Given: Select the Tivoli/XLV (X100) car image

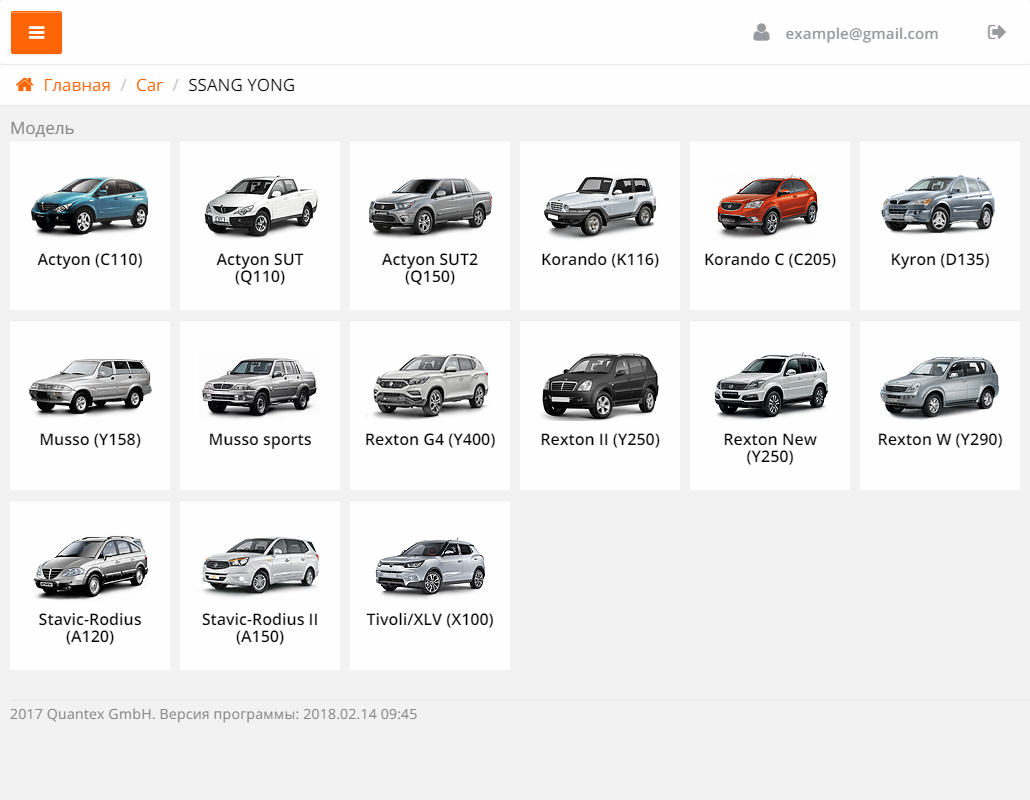Looking at the screenshot, I should [x=430, y=565].
